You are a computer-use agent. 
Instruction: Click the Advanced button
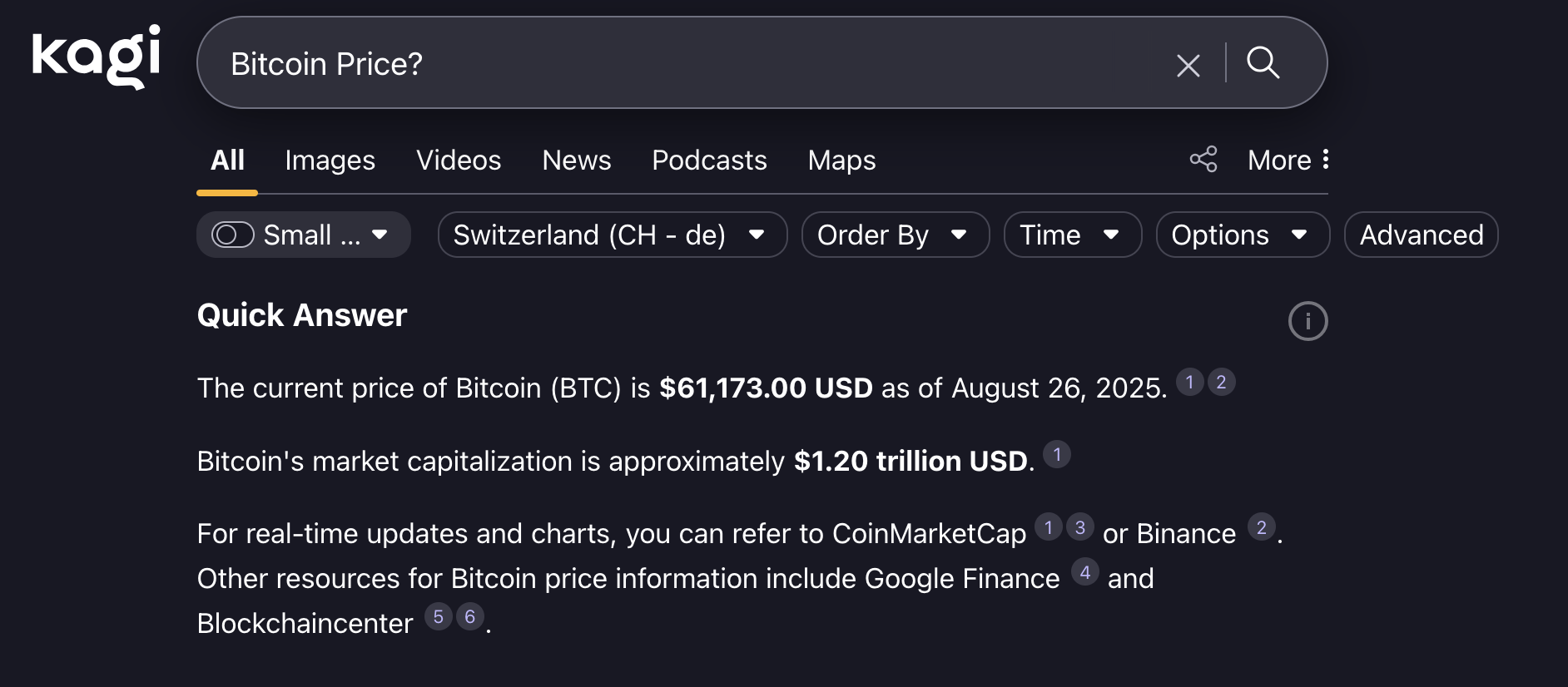coord(1421,235)
